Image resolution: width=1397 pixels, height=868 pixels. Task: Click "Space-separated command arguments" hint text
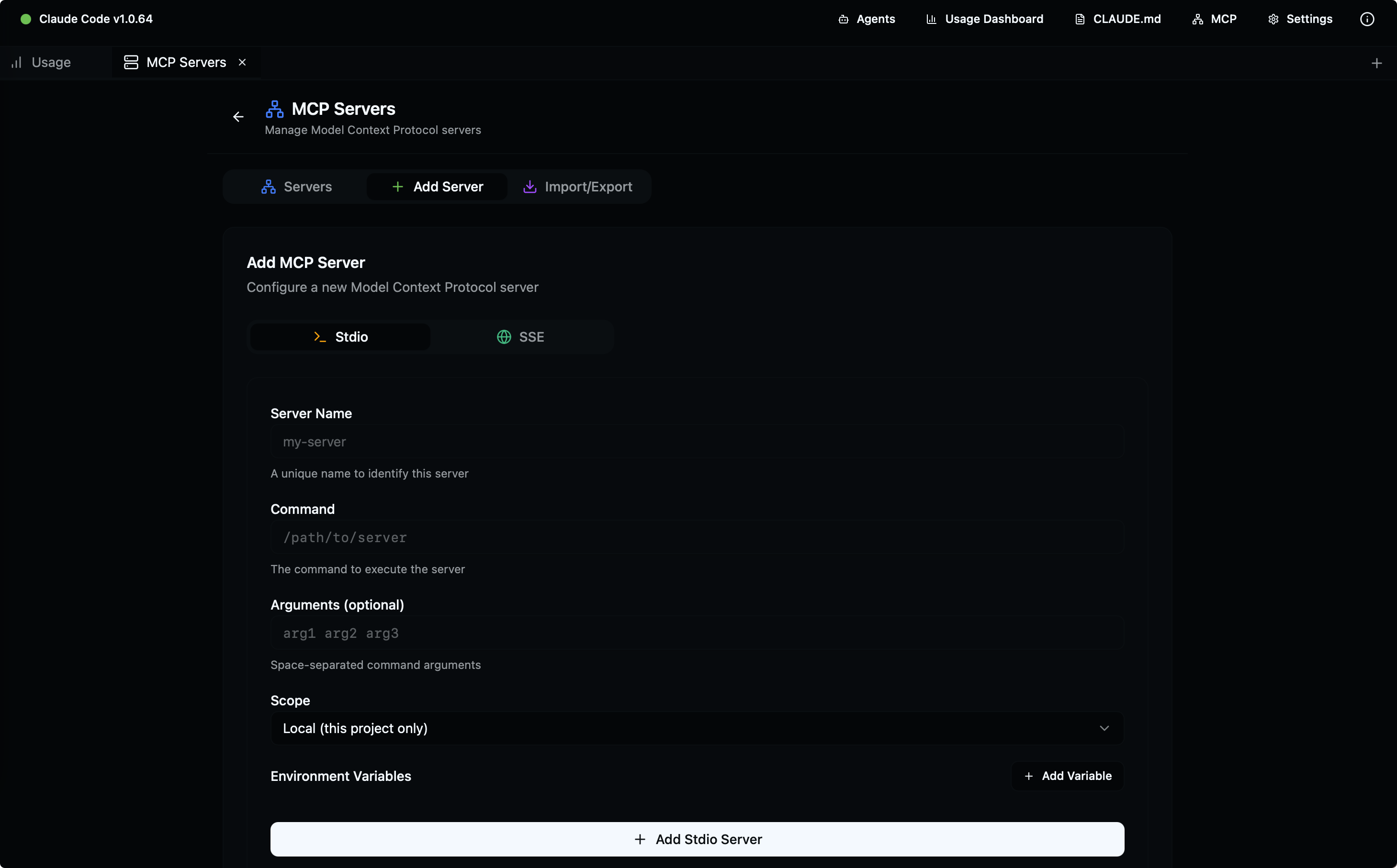coord(375,665)
